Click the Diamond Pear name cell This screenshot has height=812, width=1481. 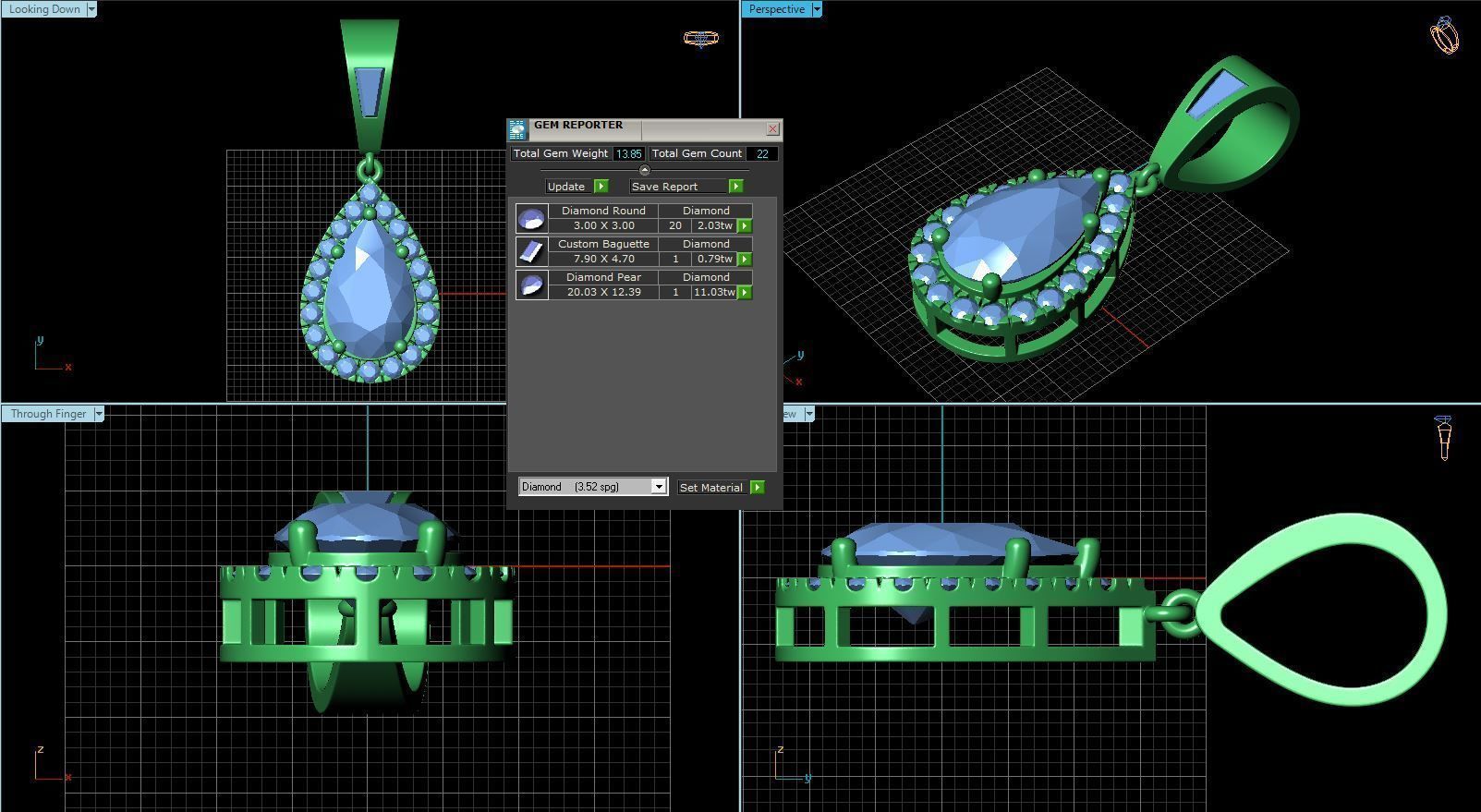603,277
